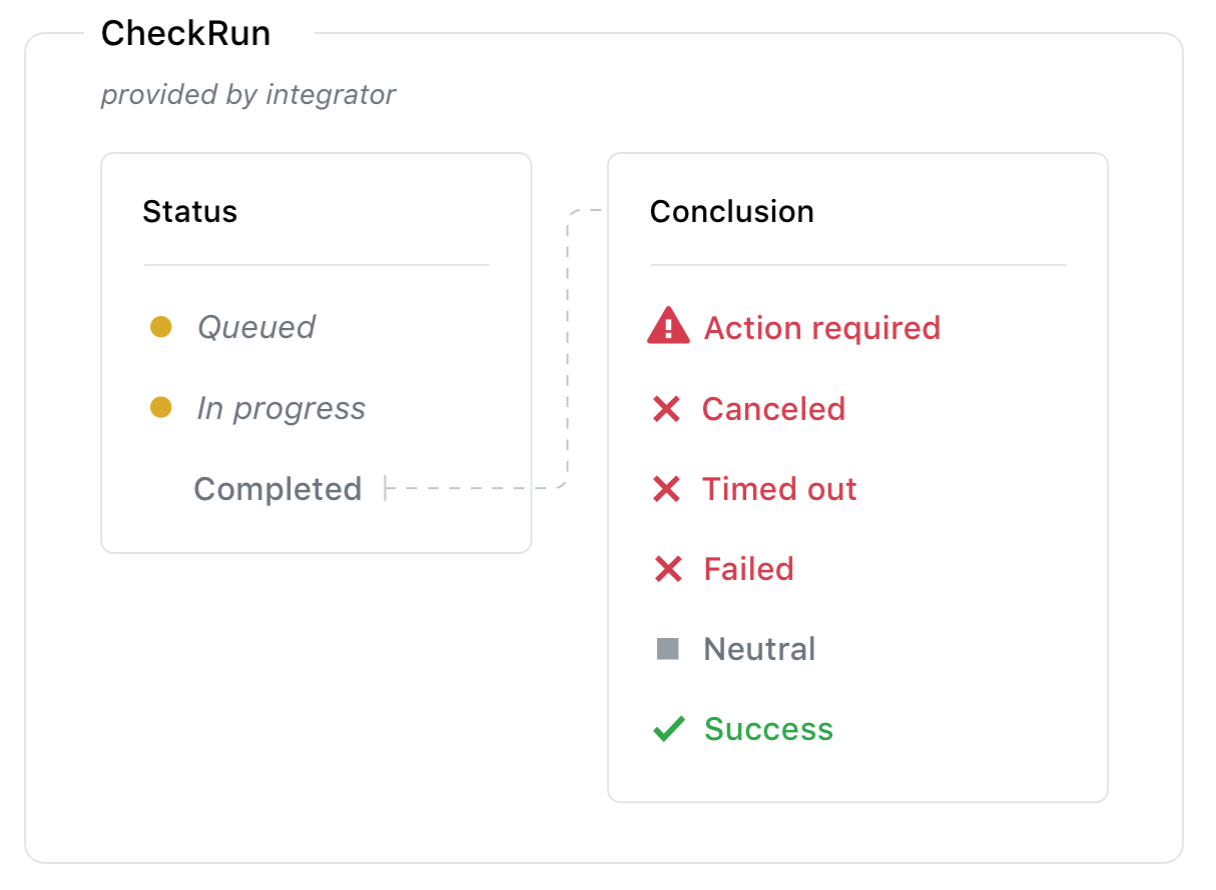This screenshot has height=890, width=1216.
Task: Select the Queued status label
Action: click(256, 327)
